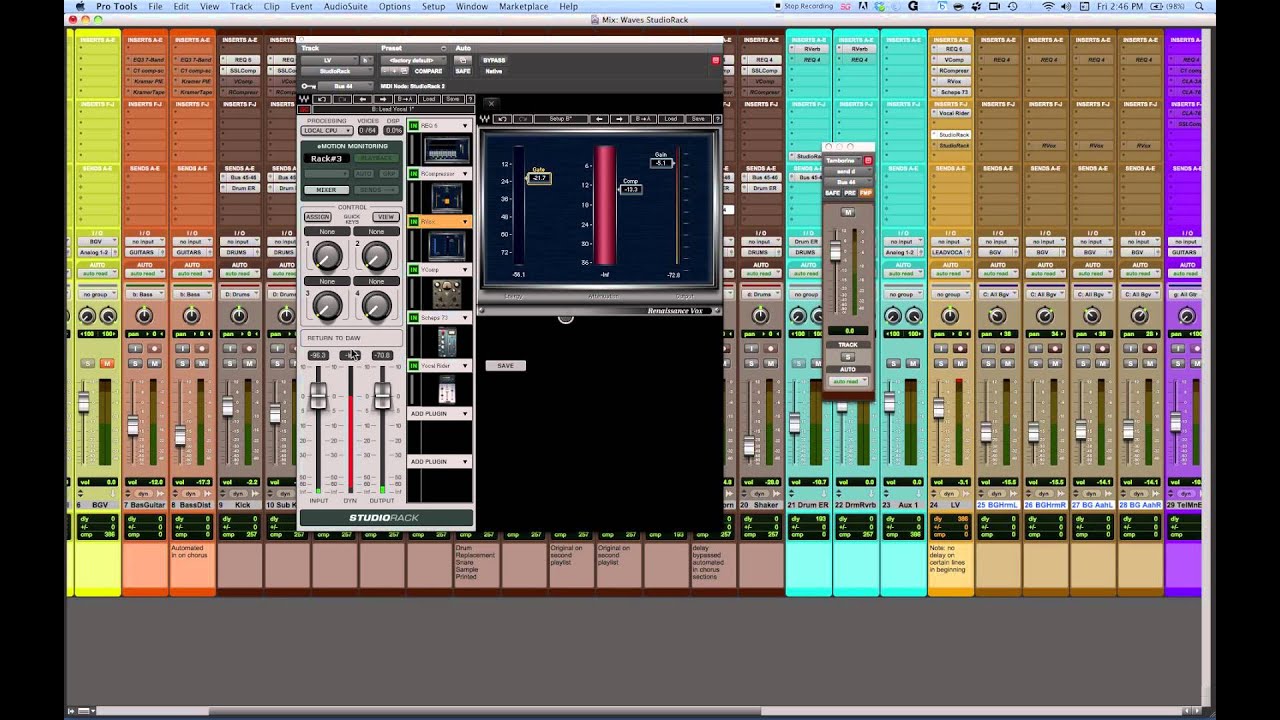Click the record enable button on LV track
The width and height of the screenshot is (1280, 720).
(960, 348)
